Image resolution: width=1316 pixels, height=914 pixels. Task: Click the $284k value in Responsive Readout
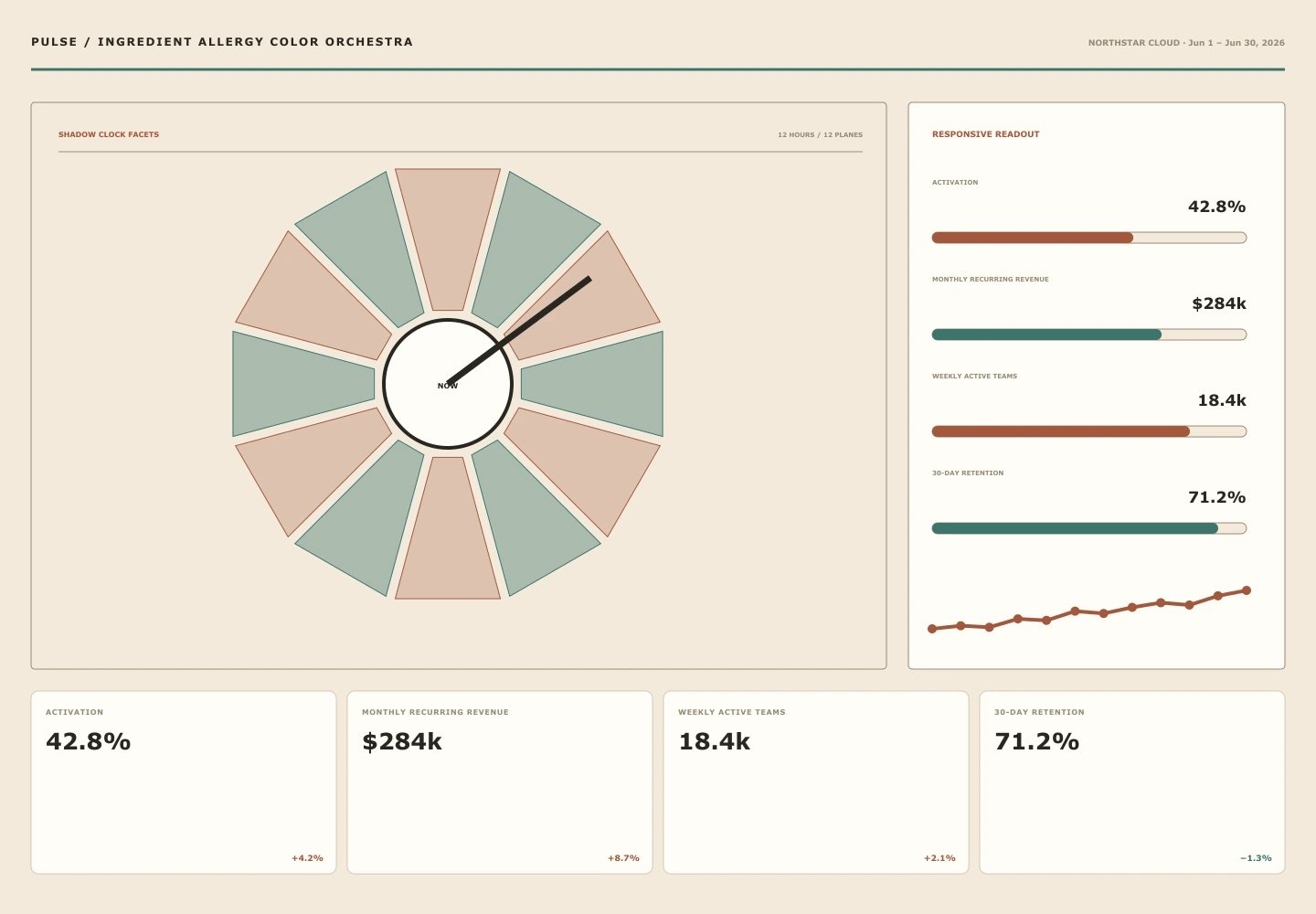[x=1219, y=303]
